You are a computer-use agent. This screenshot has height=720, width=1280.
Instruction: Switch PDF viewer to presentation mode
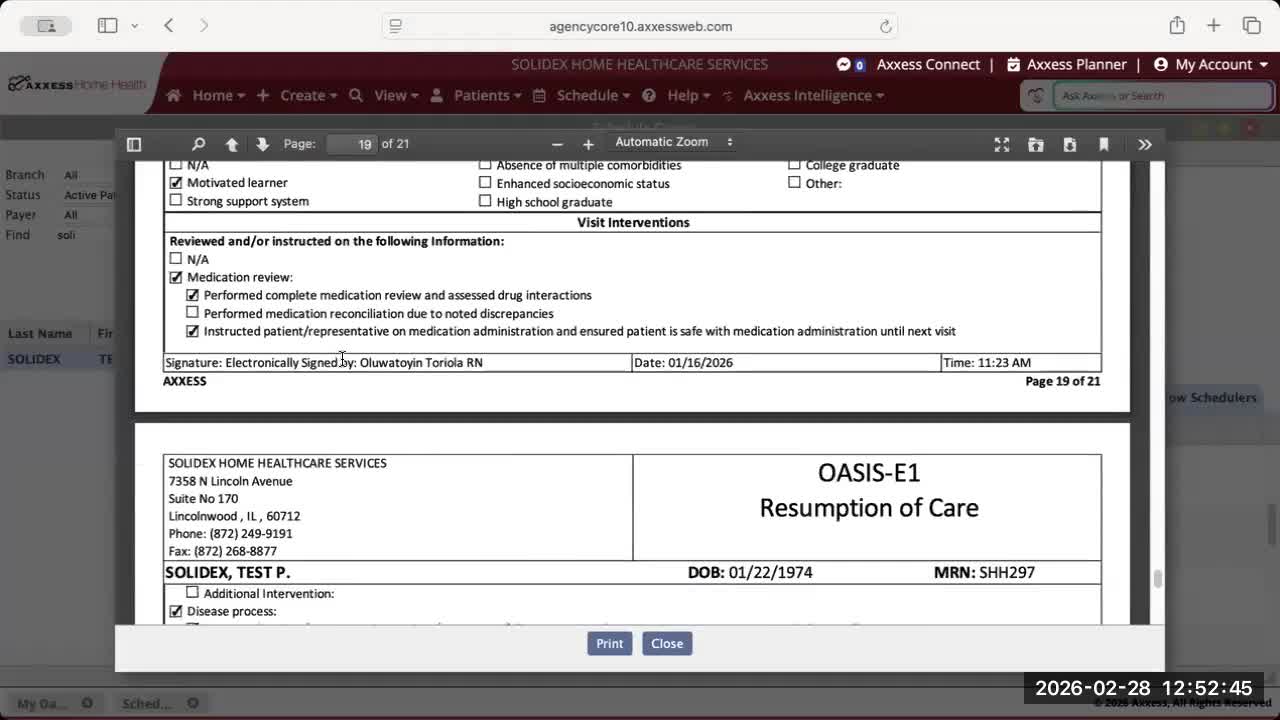1001,144
